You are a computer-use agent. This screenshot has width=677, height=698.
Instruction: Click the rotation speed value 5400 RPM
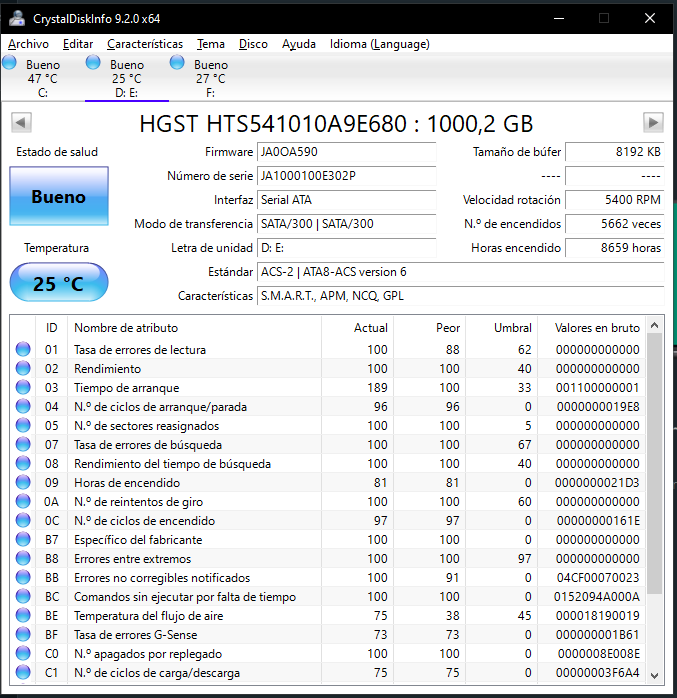pyautogui.click(x=615, y=200)
